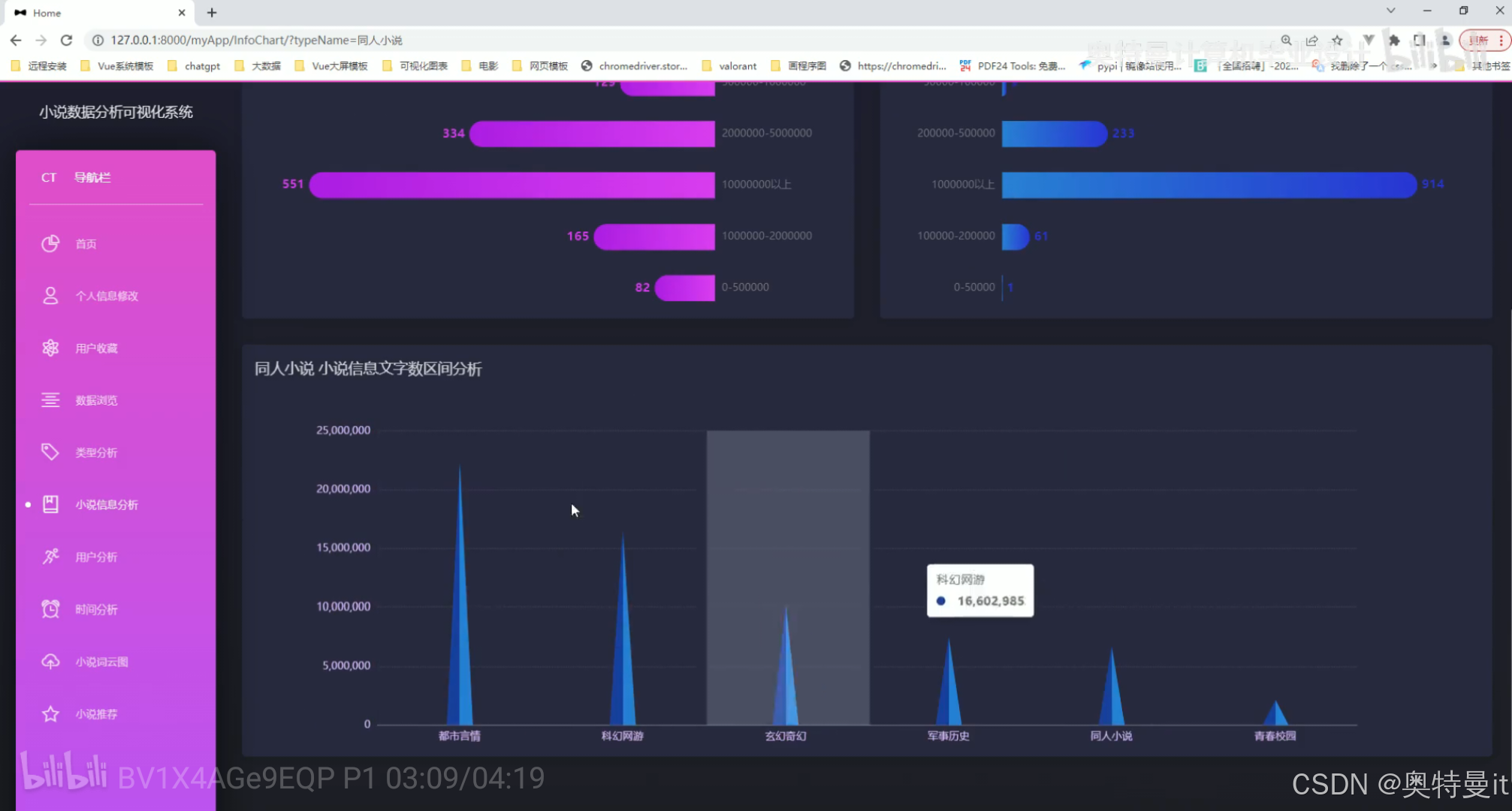Image resolution: width=1512 pixels, height=811 pixels.
Task: Select the 时间分析 alarm clock icon
Action: (50, 609)
